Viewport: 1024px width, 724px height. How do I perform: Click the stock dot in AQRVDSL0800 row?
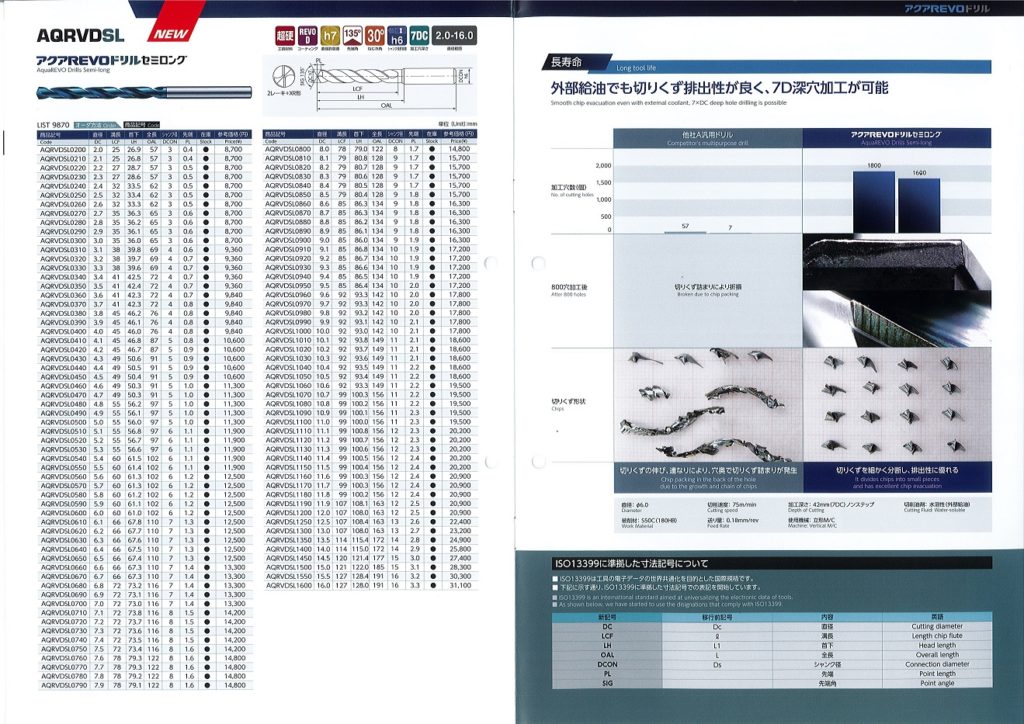(432, 150)
